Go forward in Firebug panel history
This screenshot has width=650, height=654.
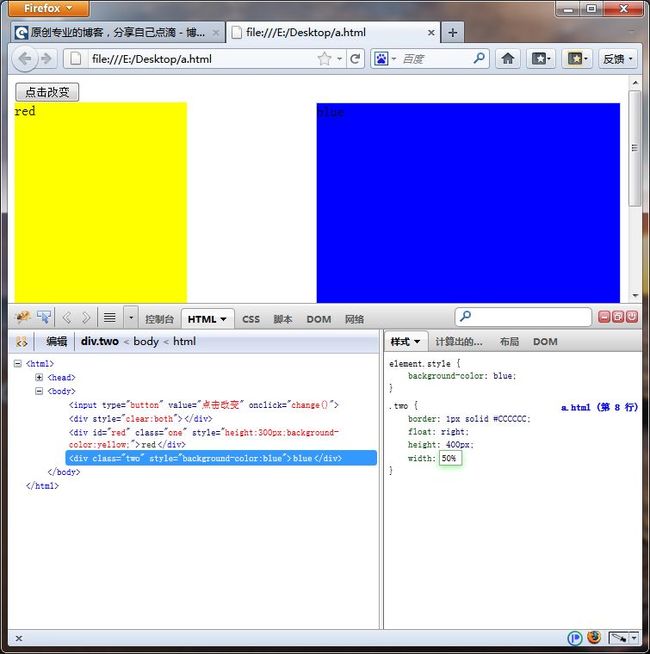(x=86, y=318)
